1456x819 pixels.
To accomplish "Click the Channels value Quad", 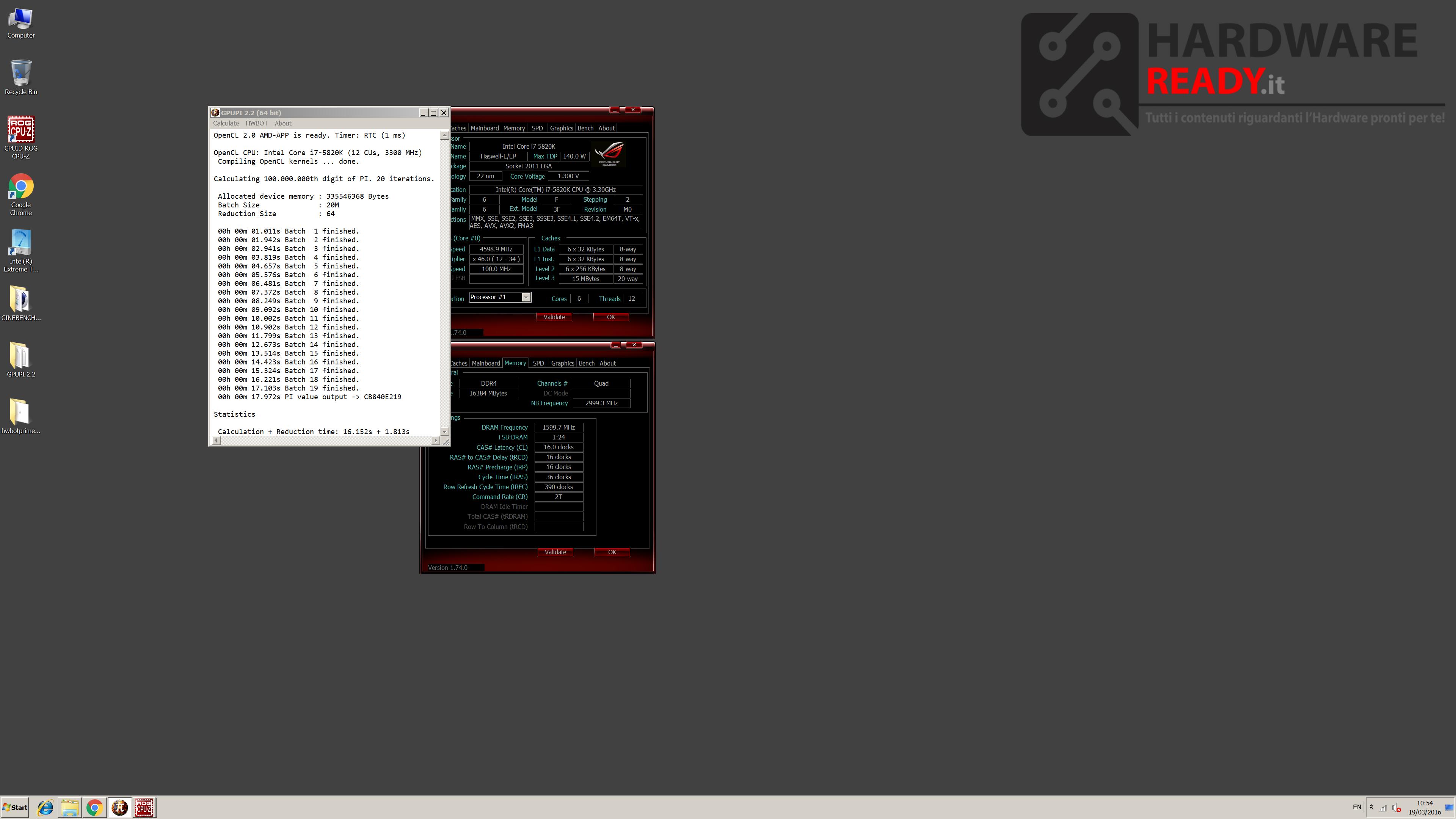I will point(601,383).
